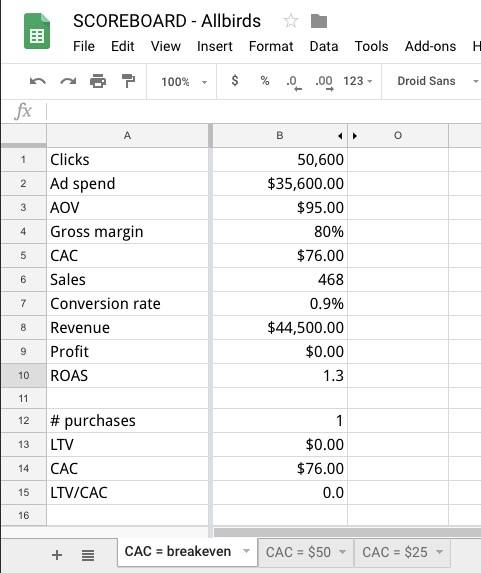Star the SCOREBOARD - Allbirds document

291,21
